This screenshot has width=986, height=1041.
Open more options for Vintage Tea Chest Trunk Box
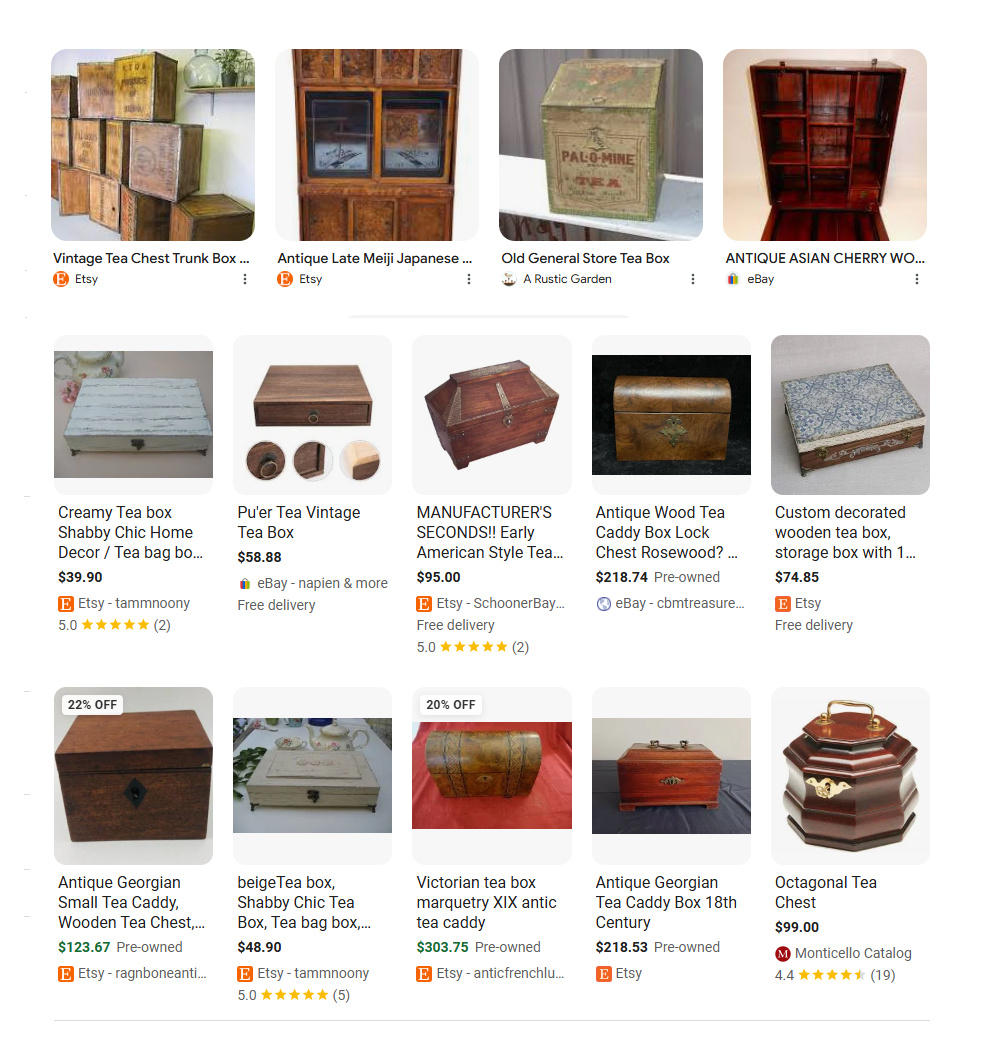(245, 279)
